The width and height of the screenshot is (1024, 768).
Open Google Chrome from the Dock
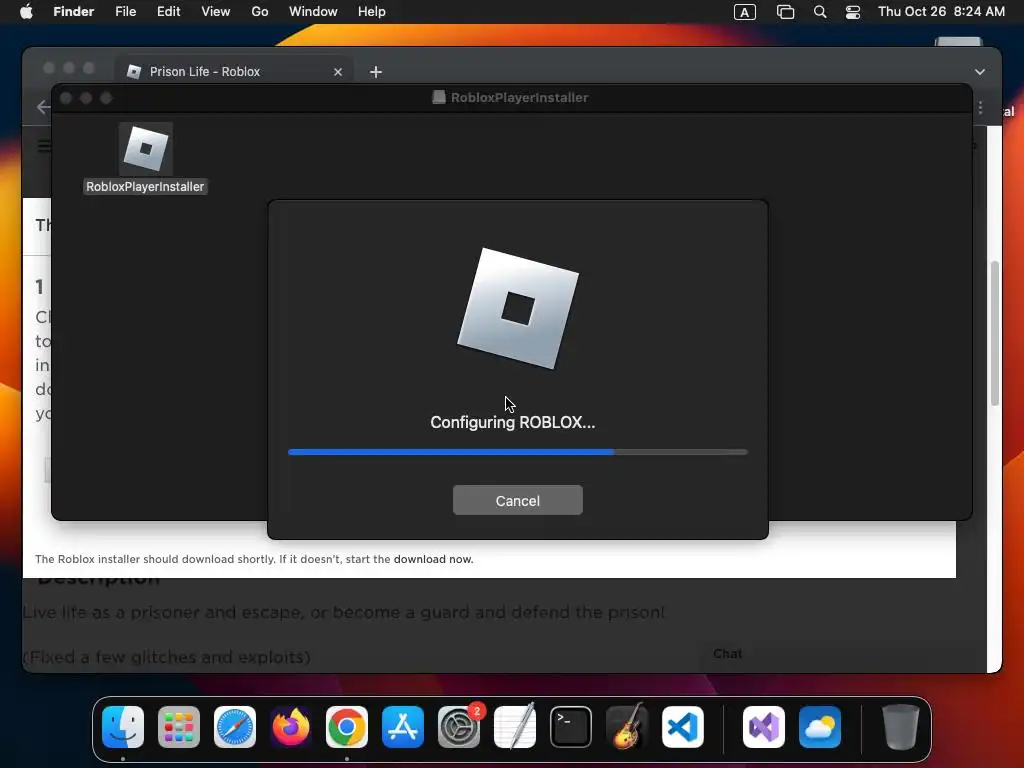347,727
